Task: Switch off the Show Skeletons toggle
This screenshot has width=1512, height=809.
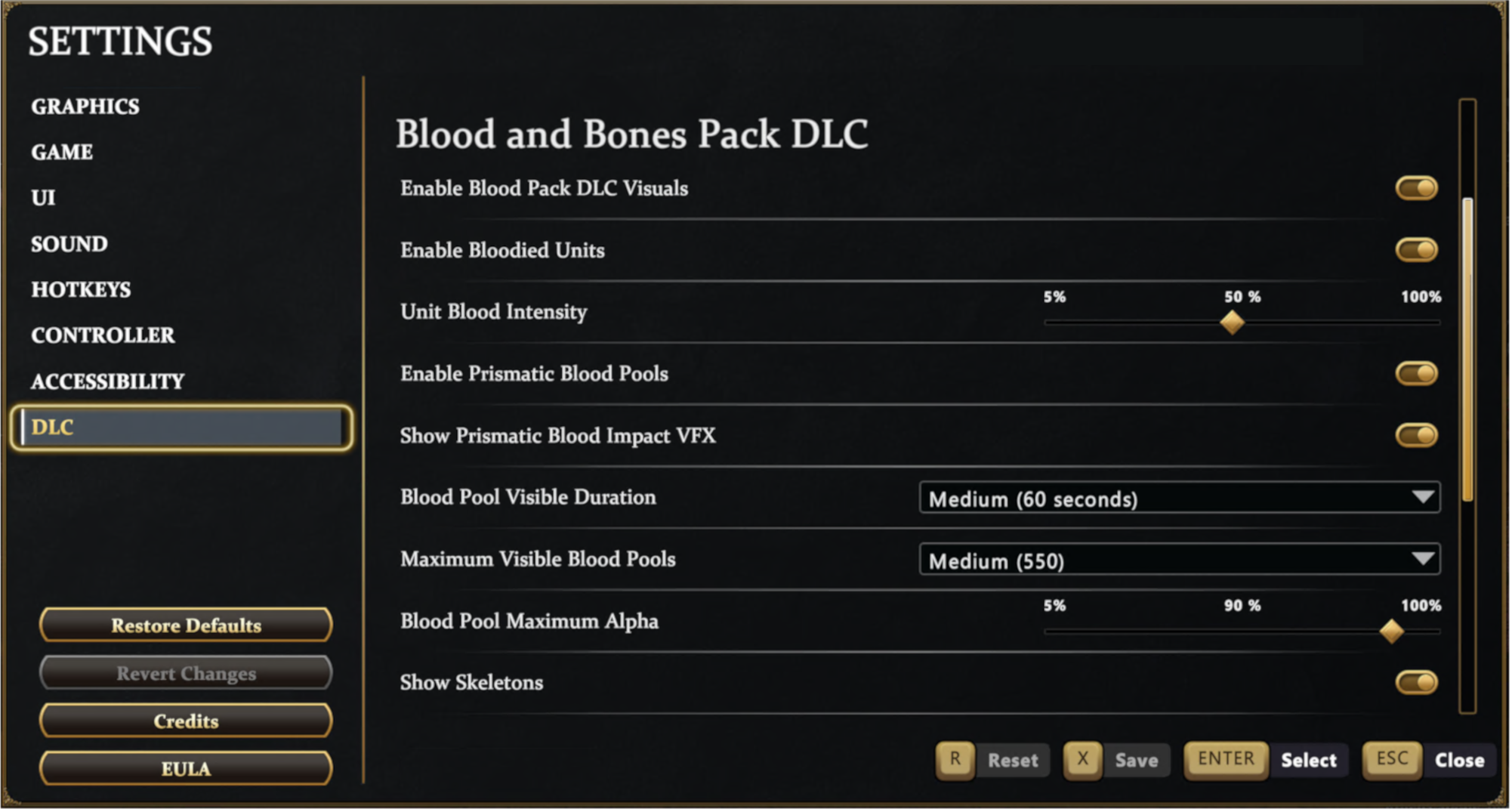Action: 1416,683
